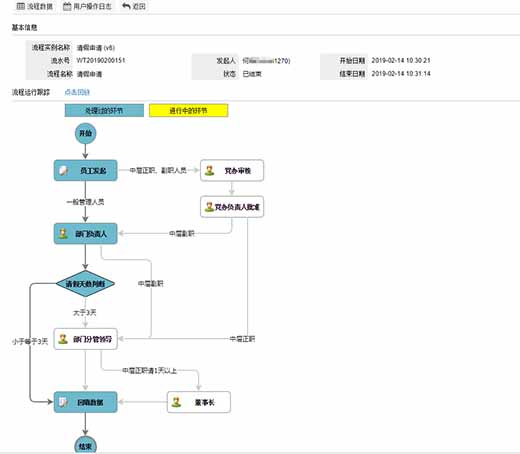Click the person icon in 部门负责人 node
Image resolution: width=520 pixels, height=454 pixels.
(x=63, y=233)
